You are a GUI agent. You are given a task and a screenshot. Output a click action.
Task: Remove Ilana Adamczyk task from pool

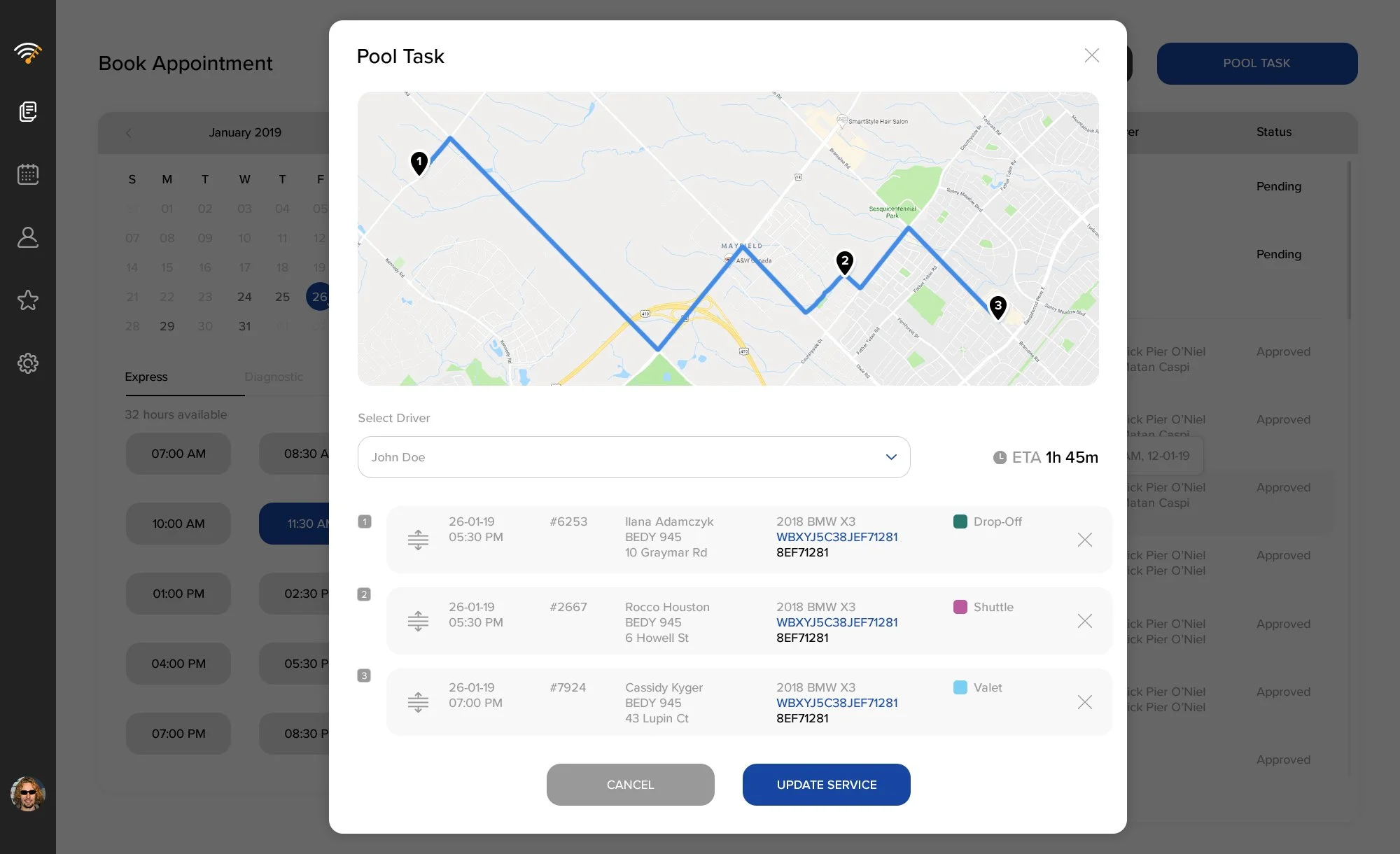[x=1084, y=540]
